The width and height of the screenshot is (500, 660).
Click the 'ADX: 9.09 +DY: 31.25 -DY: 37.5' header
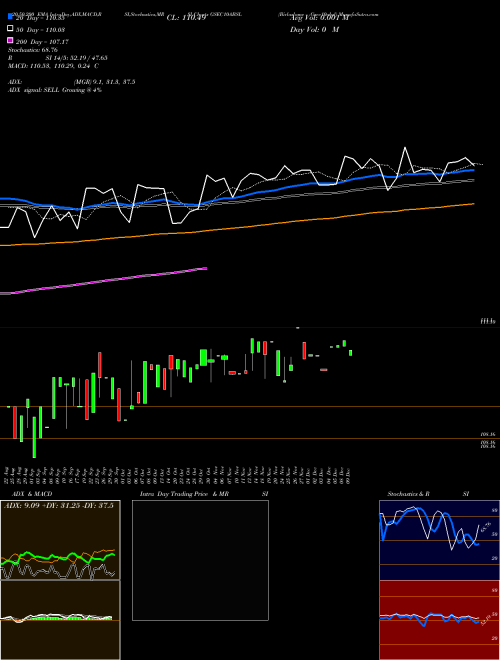click(x=59, y=506)
